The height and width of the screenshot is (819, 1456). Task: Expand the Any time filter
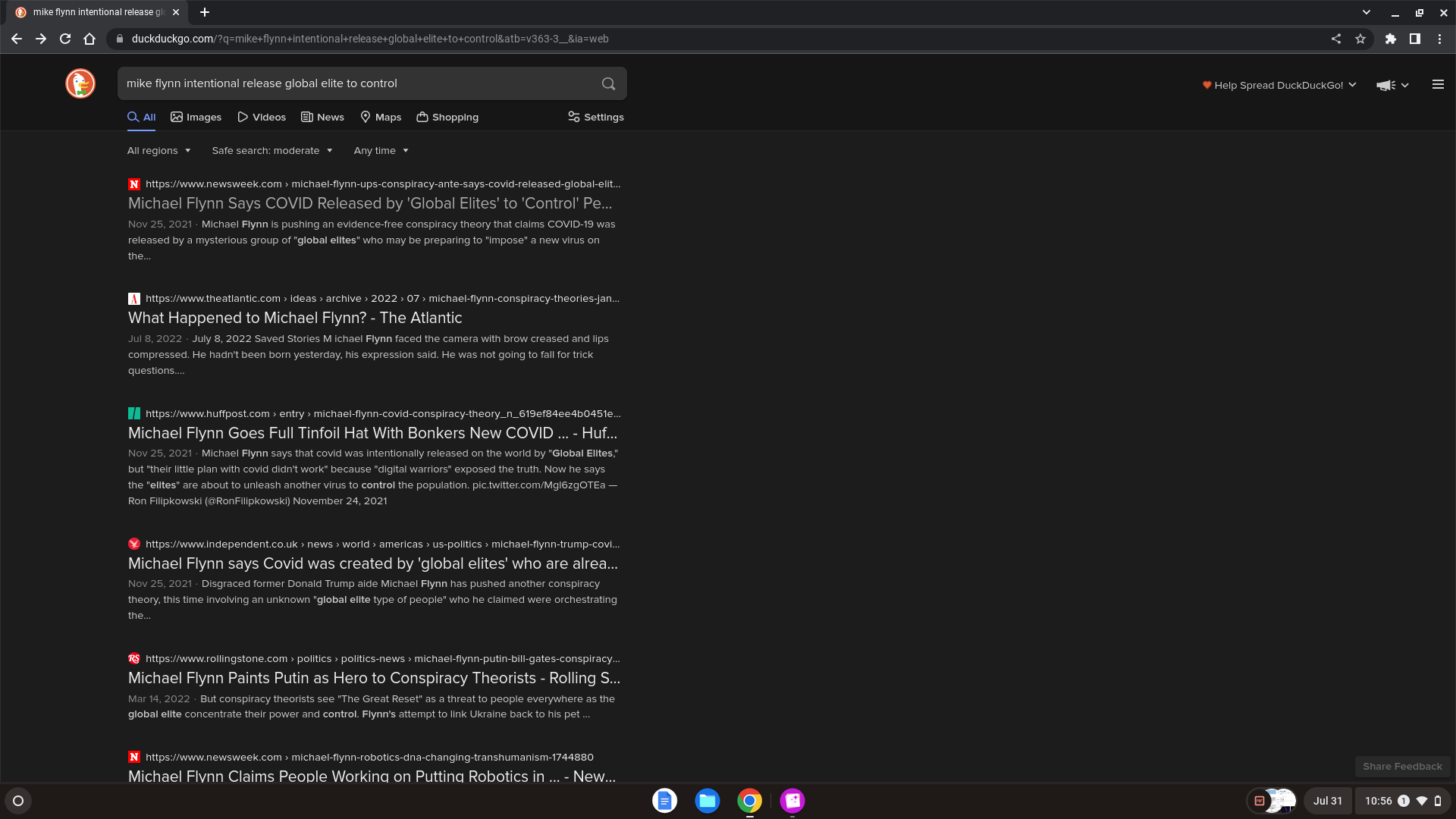[381, 151]
